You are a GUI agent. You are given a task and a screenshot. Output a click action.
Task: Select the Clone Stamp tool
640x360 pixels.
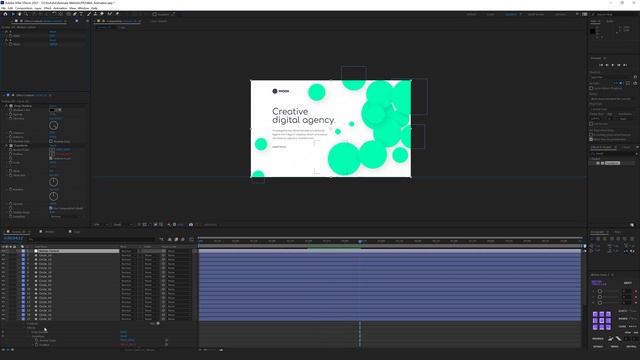tap(96, 14)
